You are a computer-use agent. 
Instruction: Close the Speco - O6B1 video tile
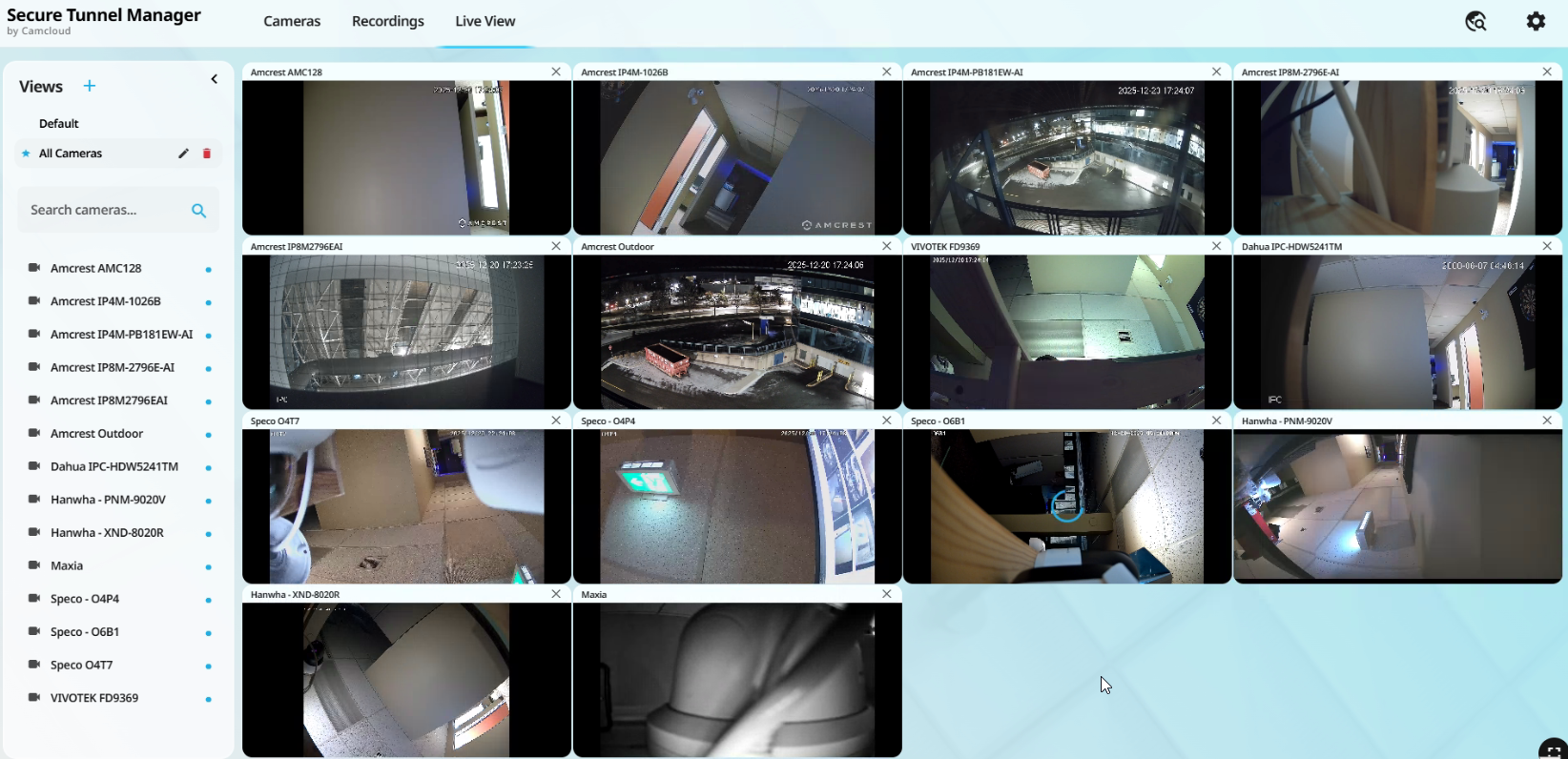(1217, 421)
